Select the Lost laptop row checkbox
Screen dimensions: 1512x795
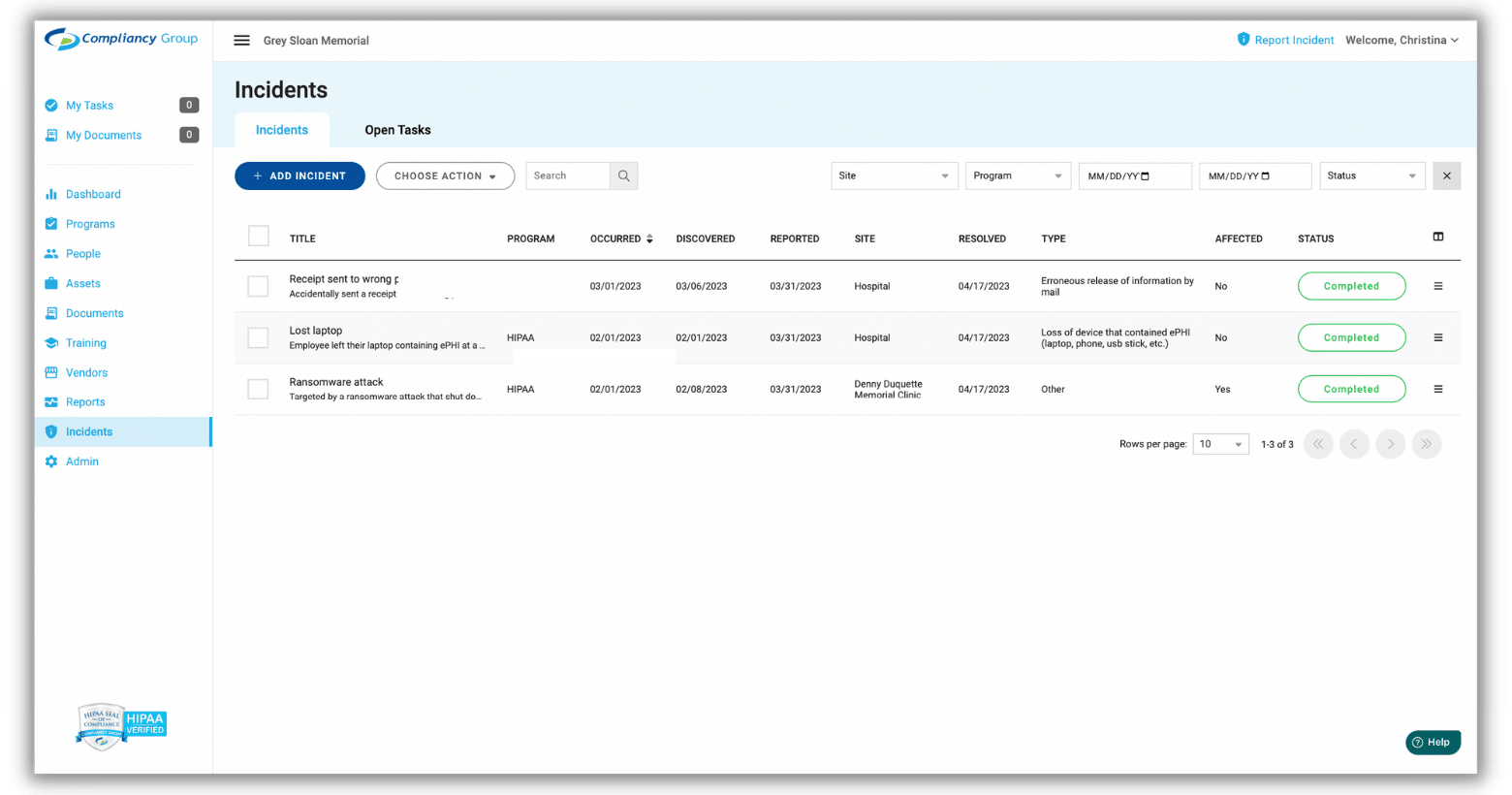(x=258, y=338)
